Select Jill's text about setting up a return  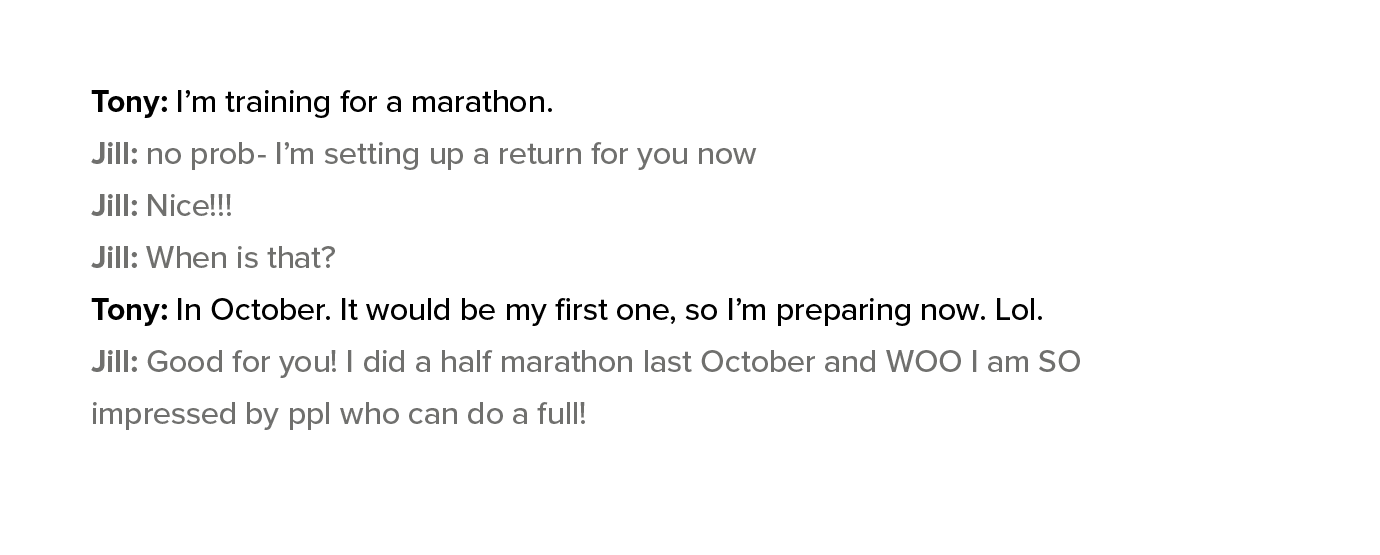tap(451, 155)
